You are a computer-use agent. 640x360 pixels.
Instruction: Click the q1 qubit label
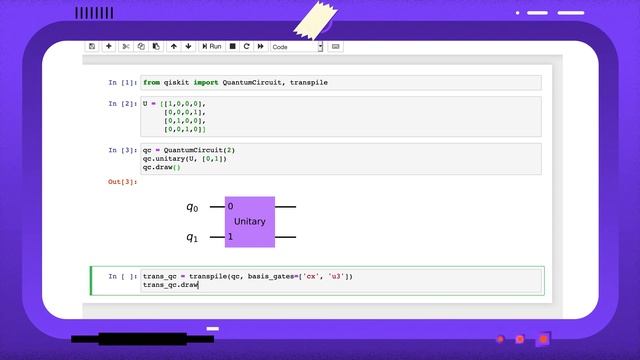(x=192, y=238)
